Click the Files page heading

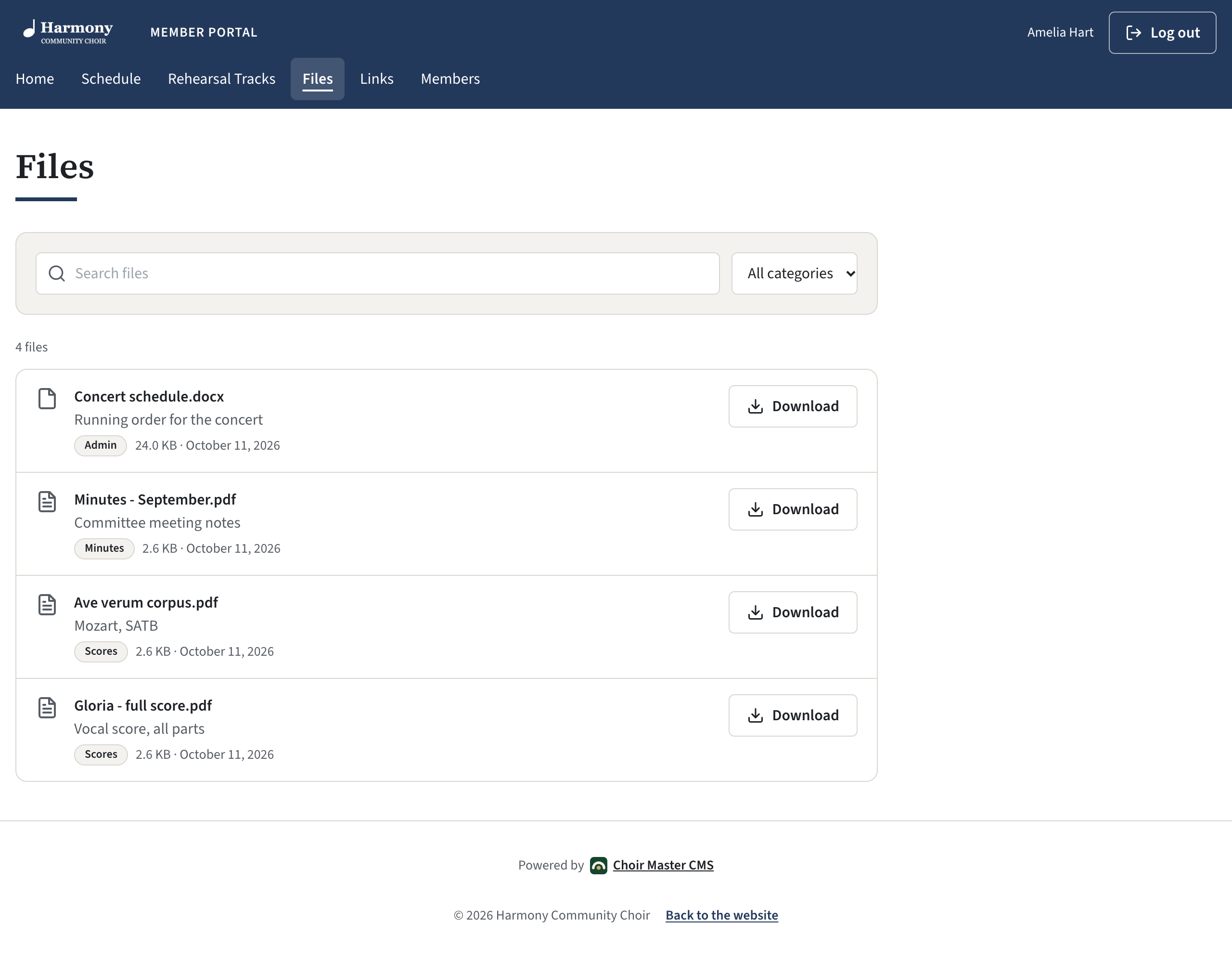coord(55,167)
